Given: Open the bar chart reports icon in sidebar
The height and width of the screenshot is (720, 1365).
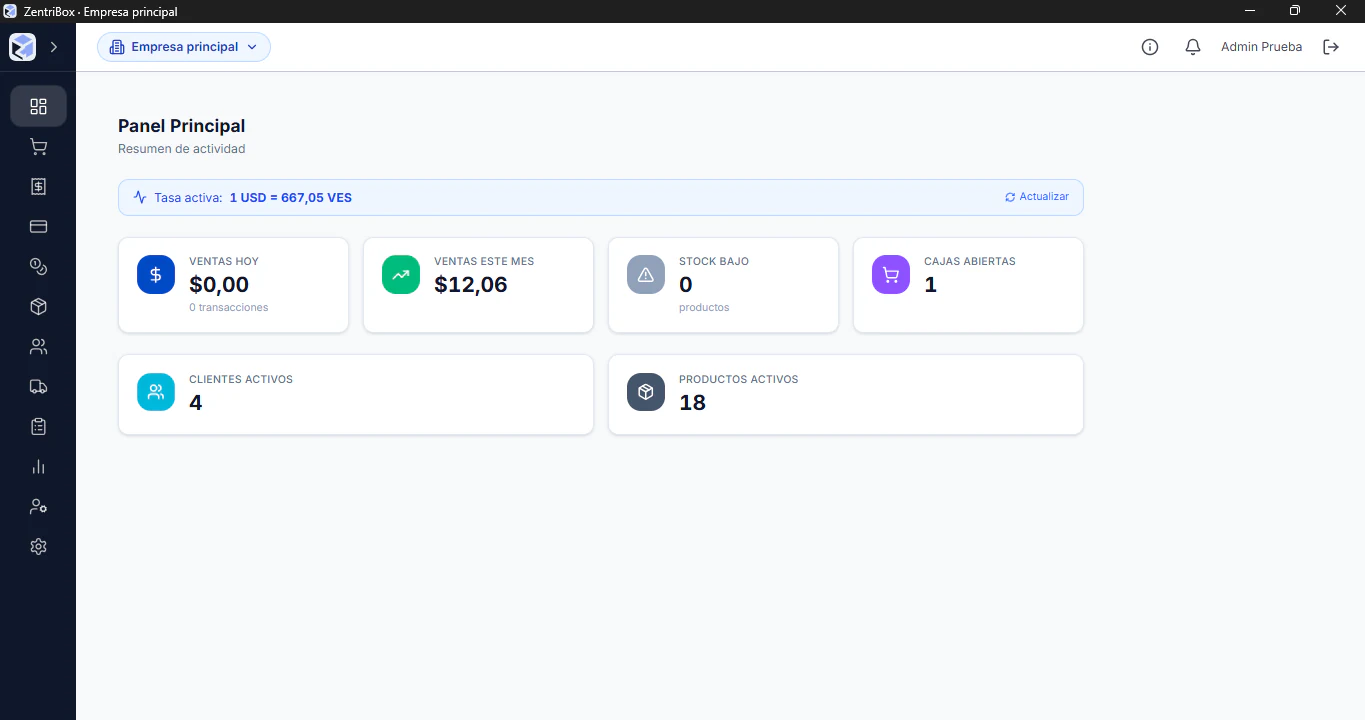Looking at the screenshot, I should (x=38, y=467).
